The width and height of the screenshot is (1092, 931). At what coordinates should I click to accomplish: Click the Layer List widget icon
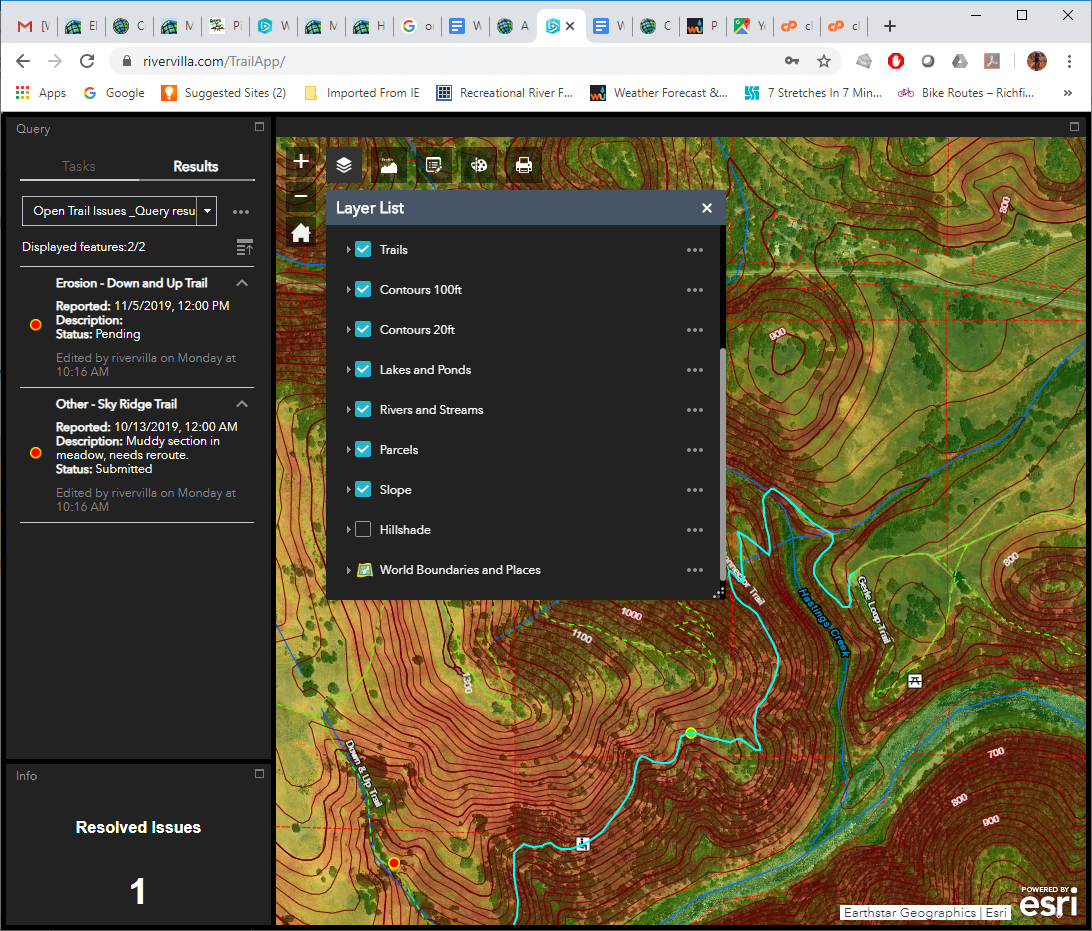point(344,166)
